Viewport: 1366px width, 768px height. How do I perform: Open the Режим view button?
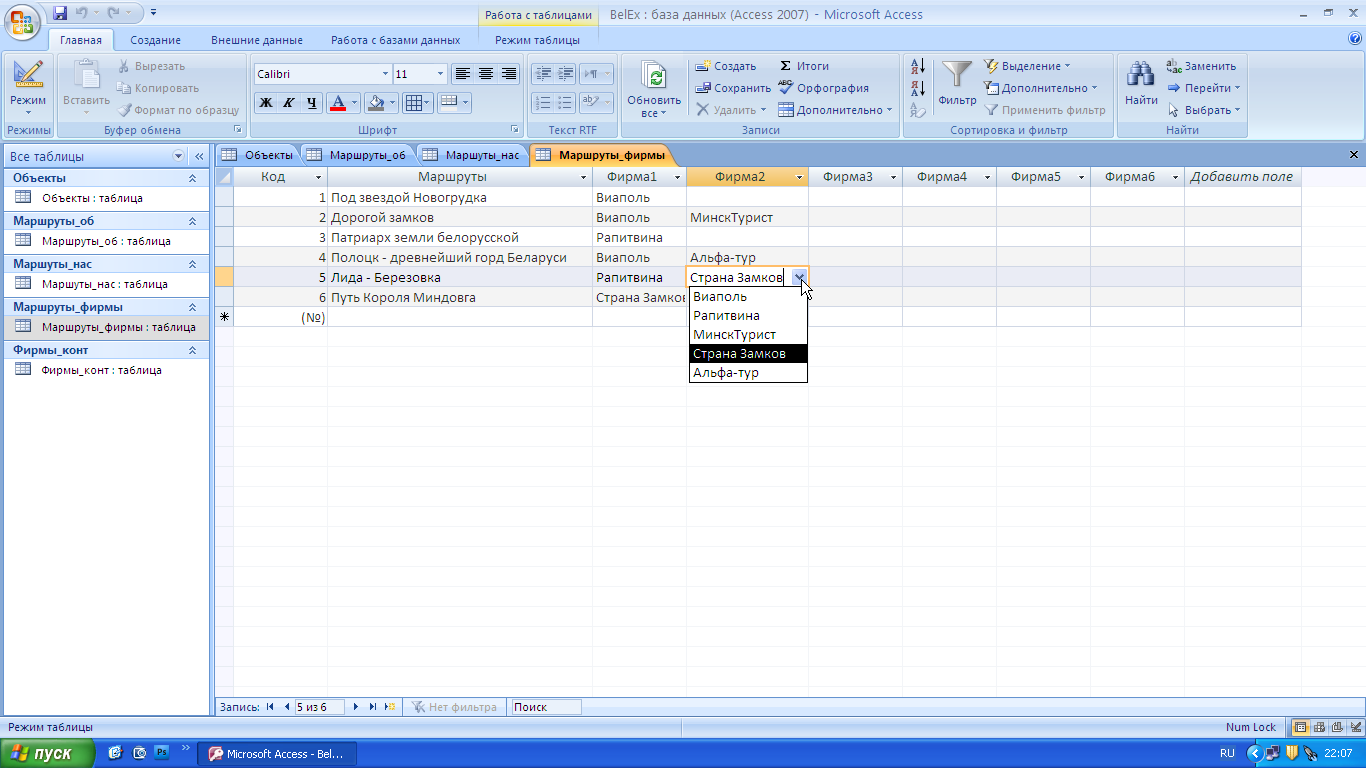pyautogui.click(x=28, y=87)
